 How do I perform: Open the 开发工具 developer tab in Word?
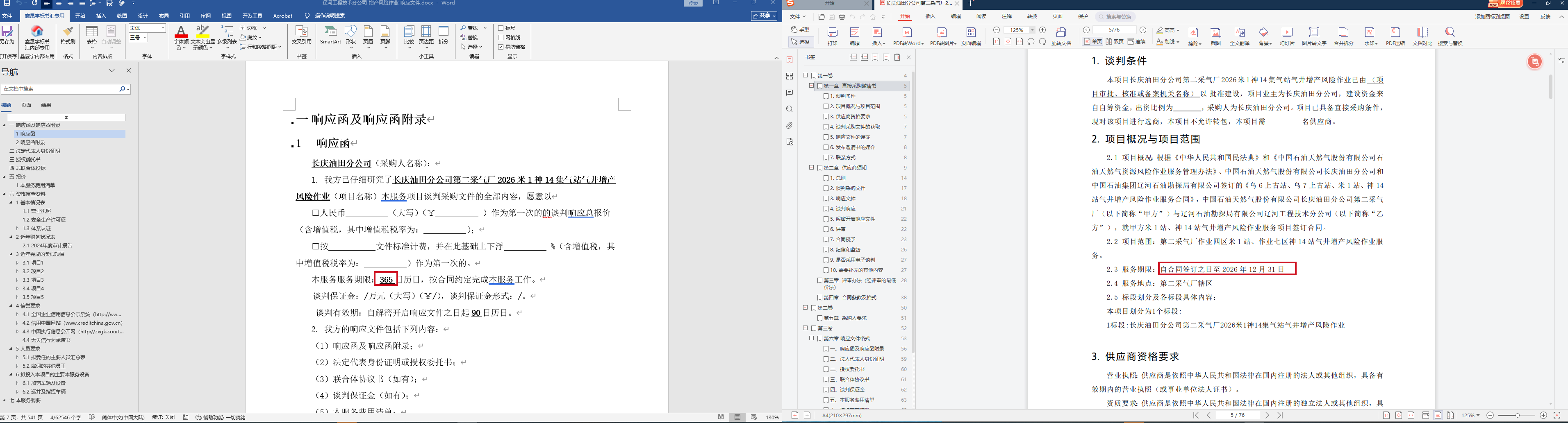tap(252, 16)
